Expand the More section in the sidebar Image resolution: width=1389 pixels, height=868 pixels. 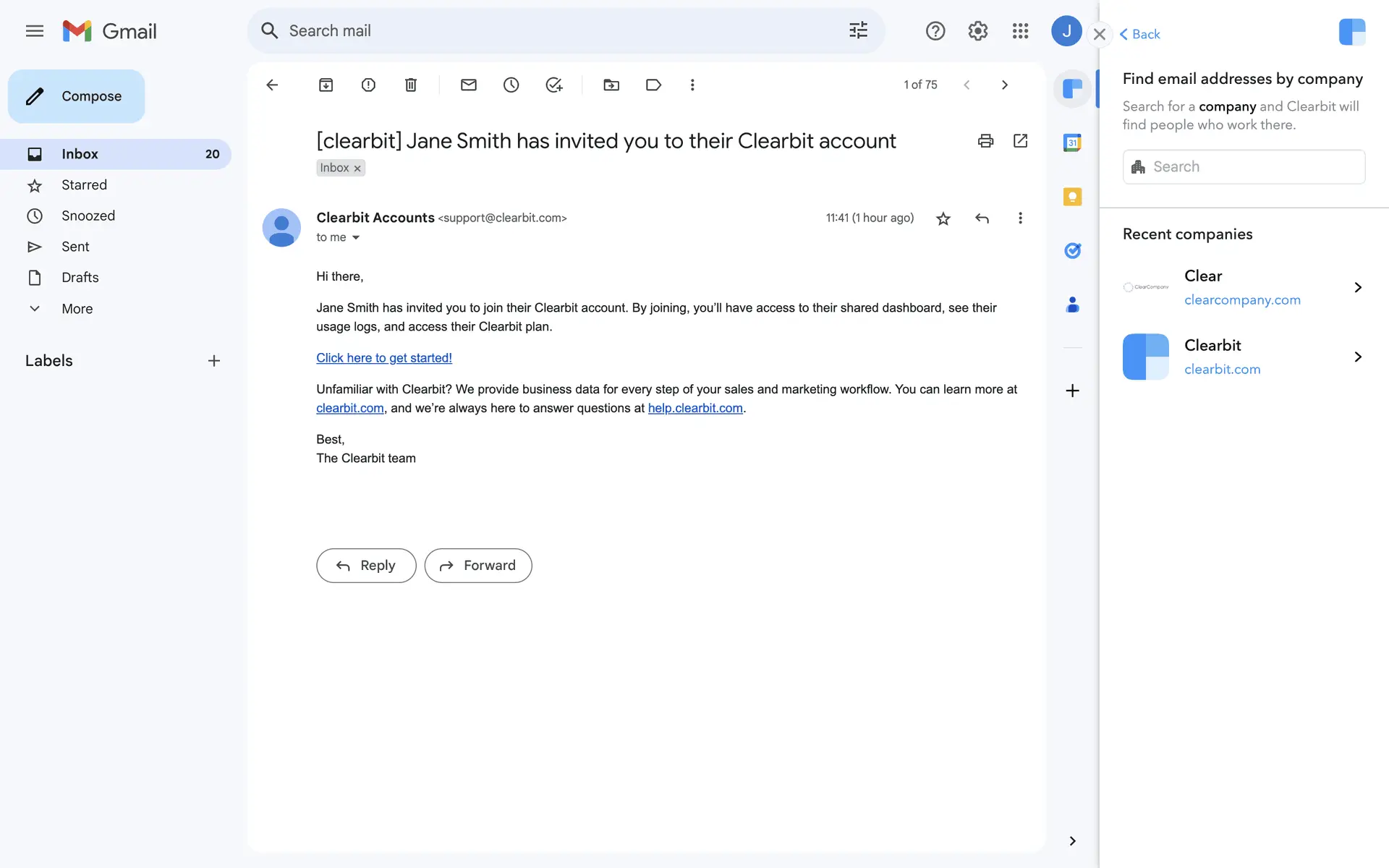[77, 309]
